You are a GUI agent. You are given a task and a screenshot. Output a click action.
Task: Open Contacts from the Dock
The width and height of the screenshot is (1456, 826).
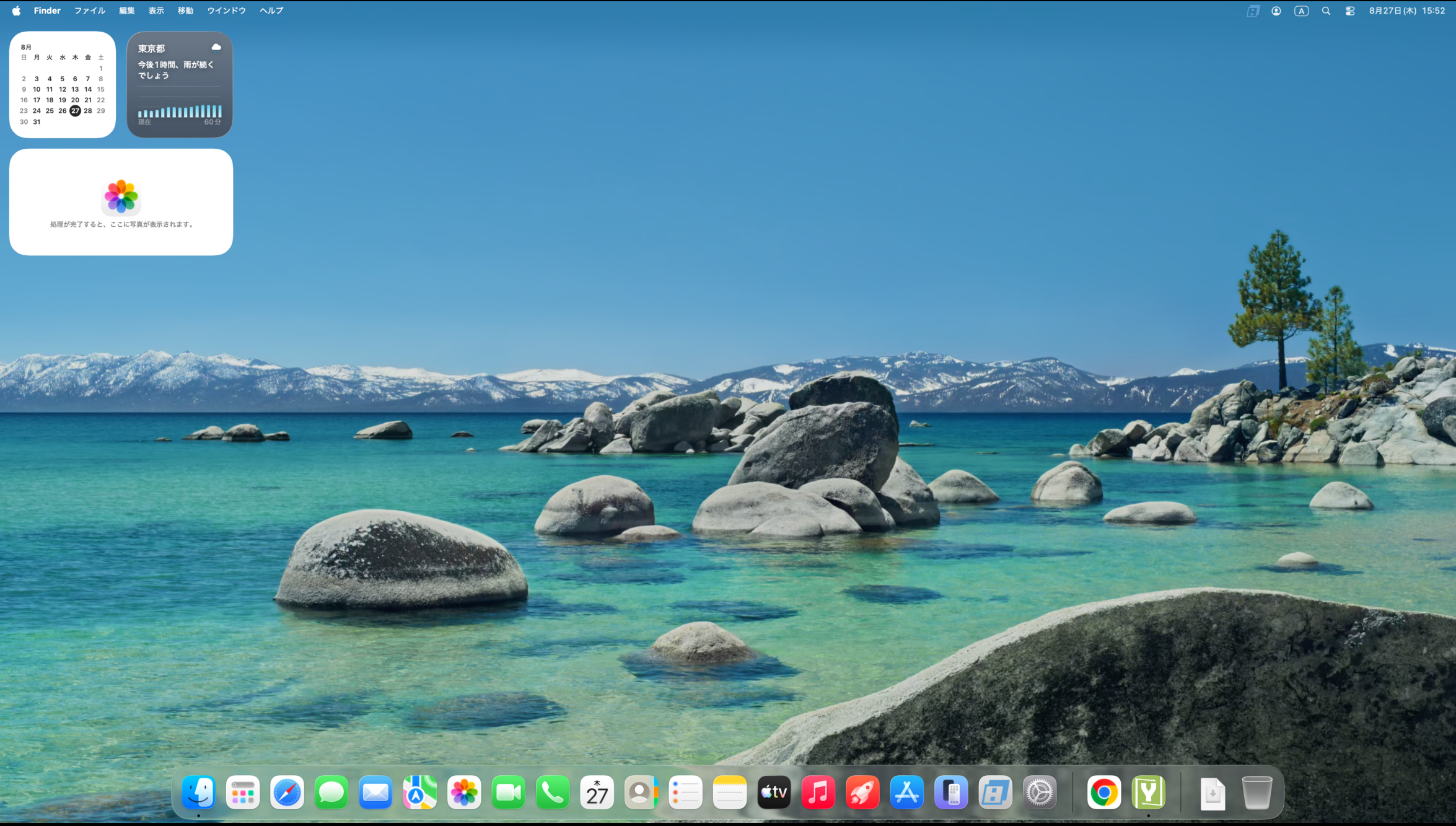pyautogui.click(x=641, y=792)
